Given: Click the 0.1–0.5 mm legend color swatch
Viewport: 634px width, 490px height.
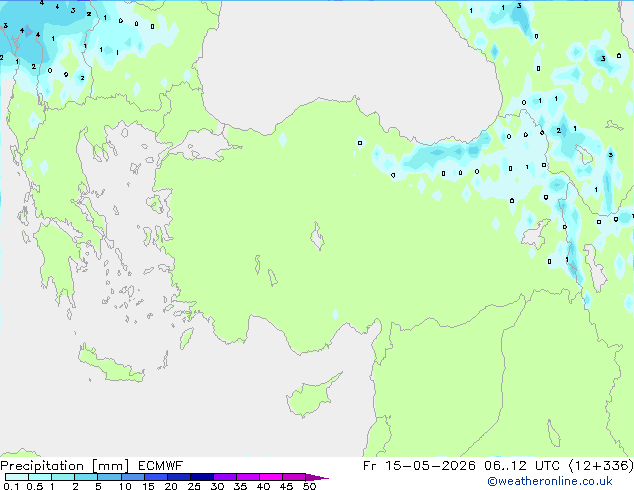Looking at the screenshot, I should [17, 477].
